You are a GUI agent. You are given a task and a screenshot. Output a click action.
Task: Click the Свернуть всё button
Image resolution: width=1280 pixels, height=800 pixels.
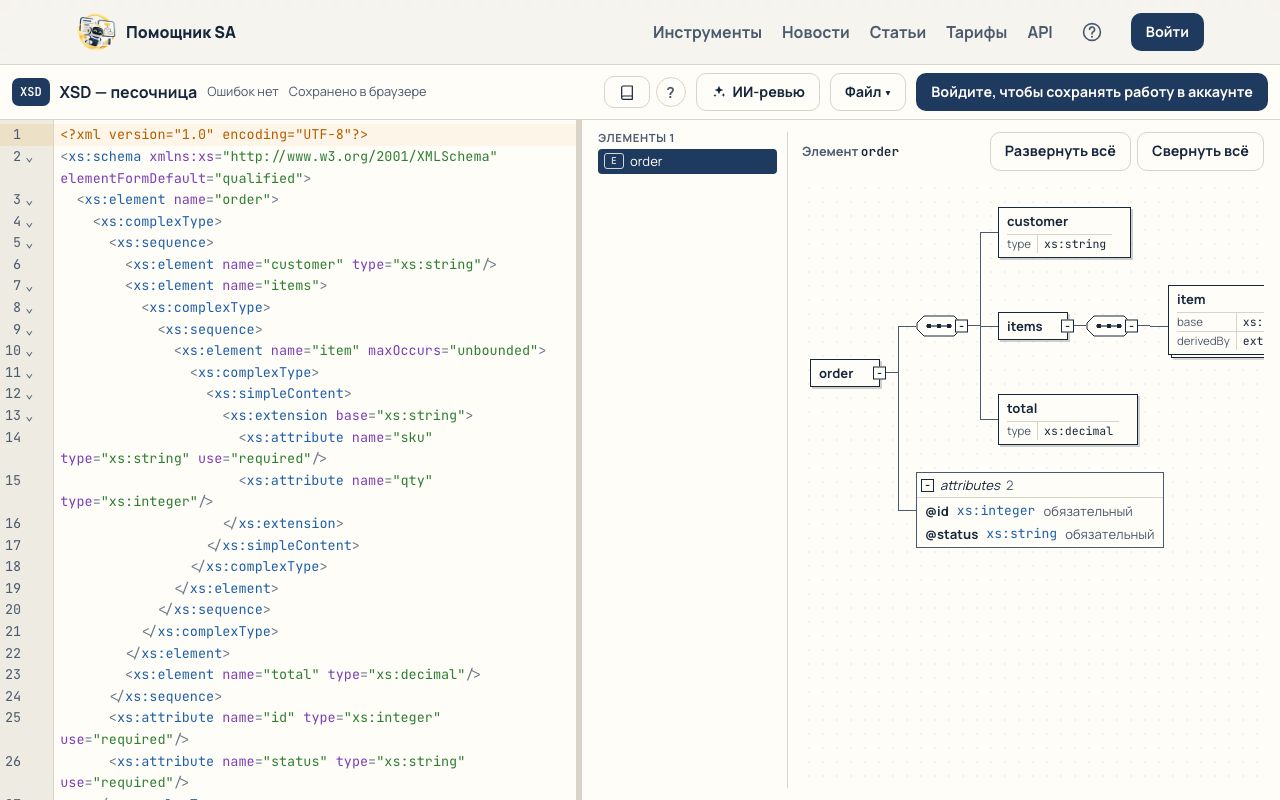coord(1200,152)
